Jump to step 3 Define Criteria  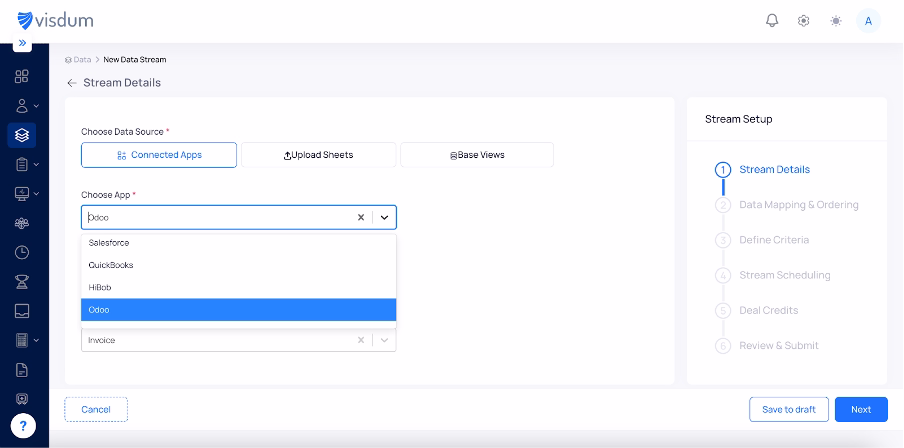tap(762, 240)
